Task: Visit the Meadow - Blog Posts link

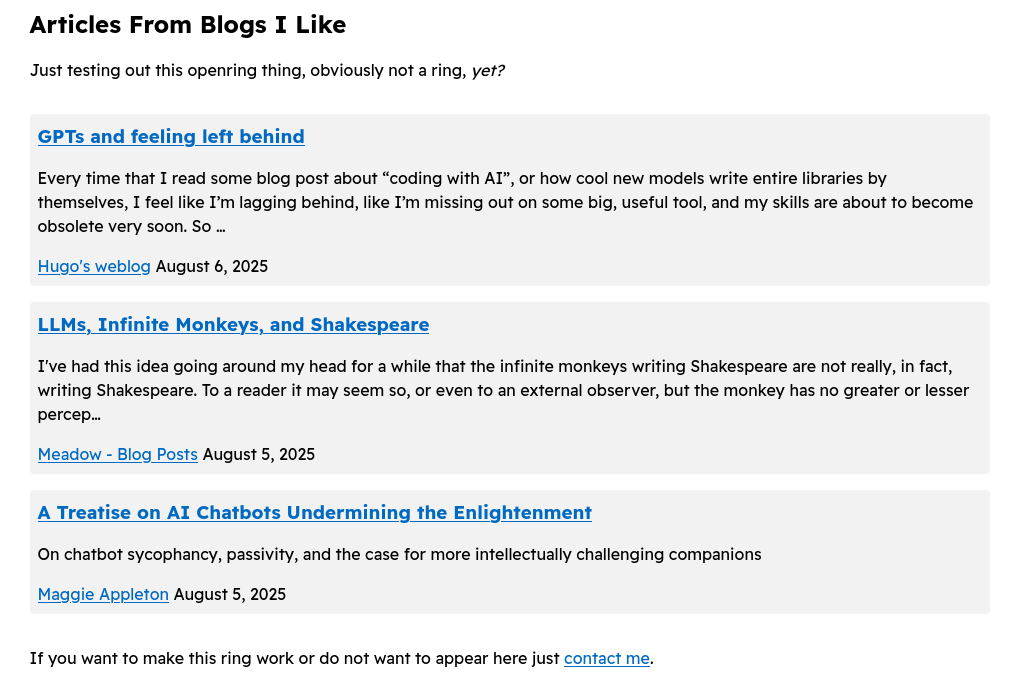Action: [117, 455]
